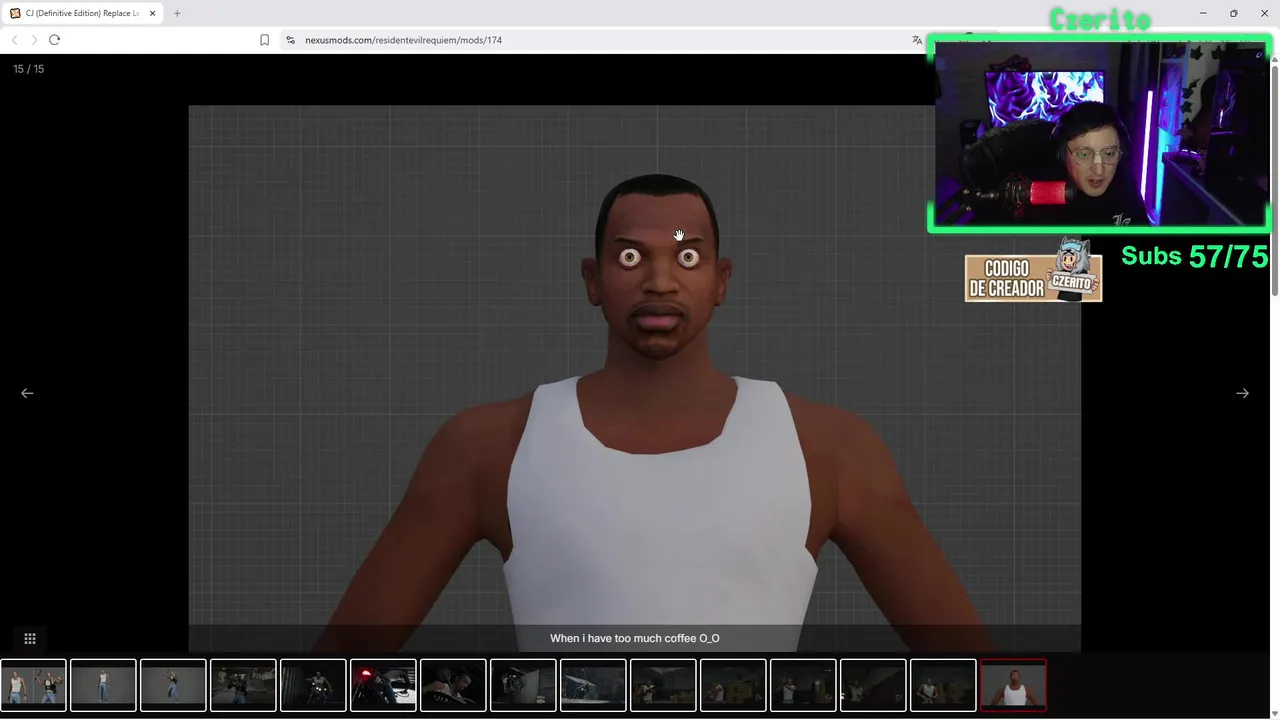Select the second gallery thumbnail
The width and height of the screenshot is (1280, 720).
[103, 685]
